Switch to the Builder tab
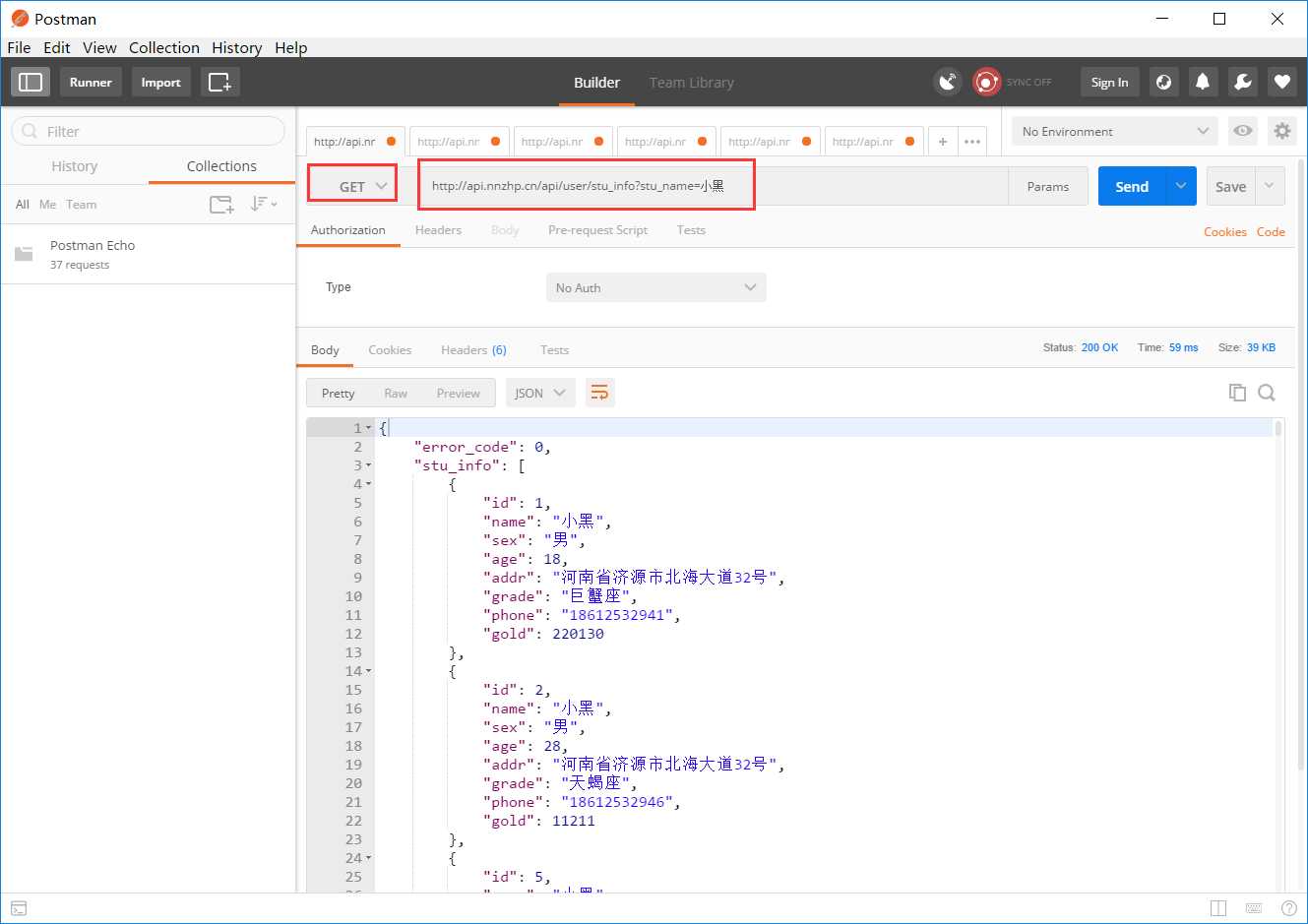This screenshot has width=1308, height=924. click(x=596, y=83)
